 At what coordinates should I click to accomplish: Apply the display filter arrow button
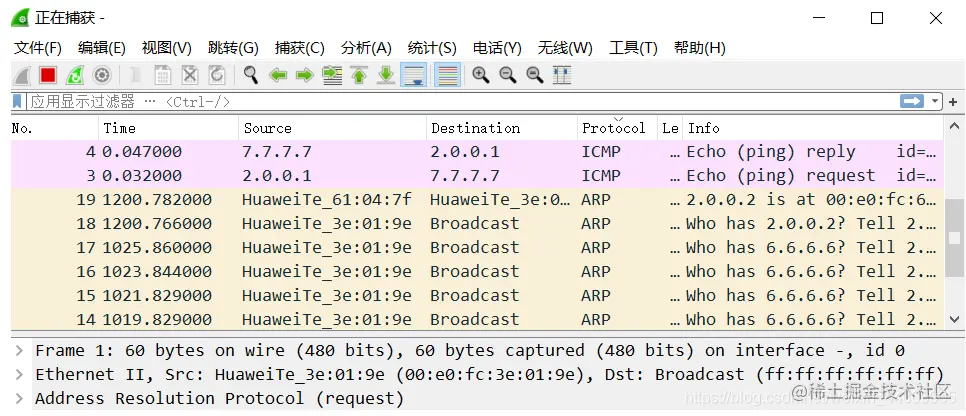tap(912, 102)
